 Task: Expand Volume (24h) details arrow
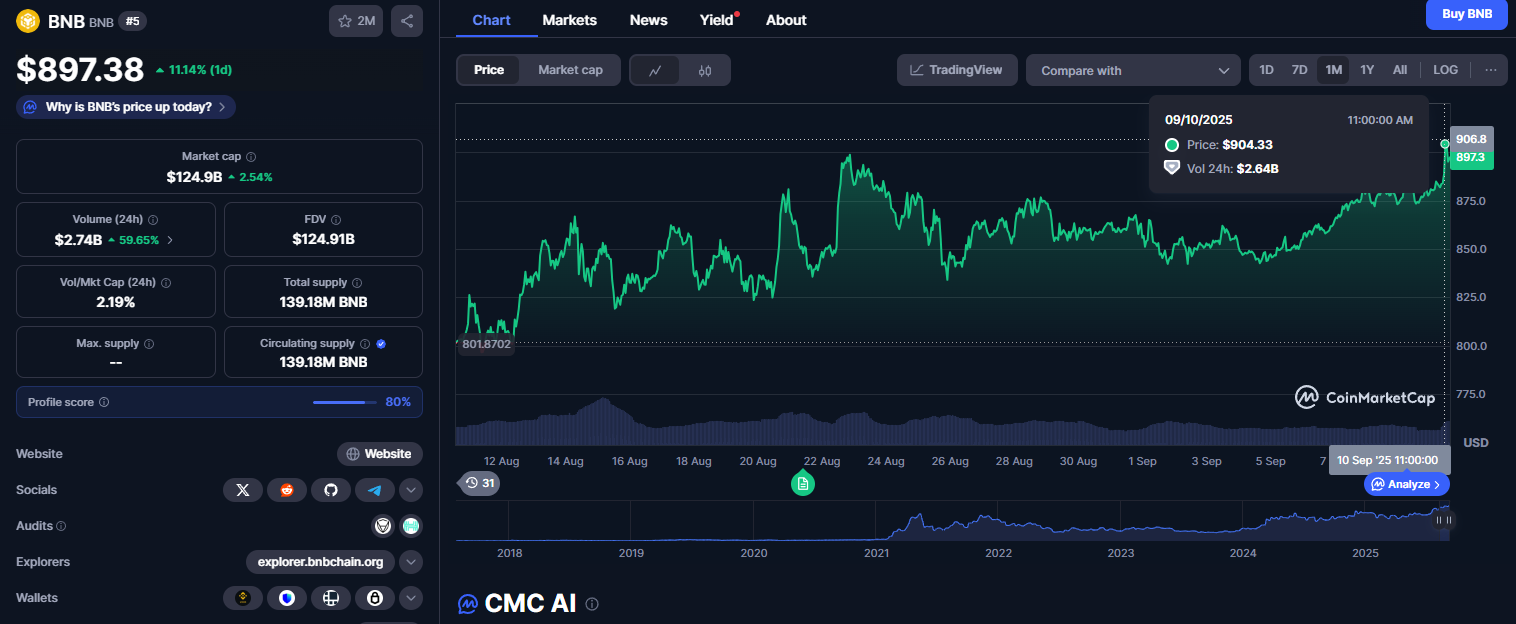(x=170, y=240)
